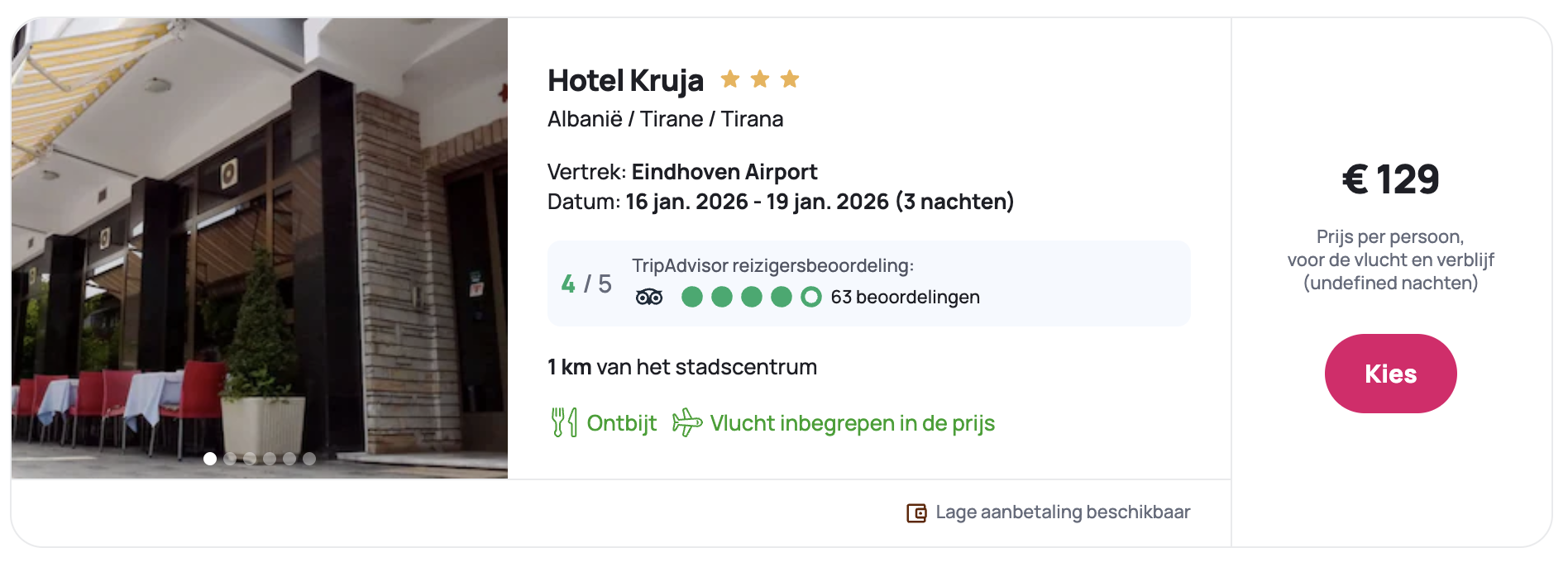Show the last carousel photo dot

(x=309, y=459)
